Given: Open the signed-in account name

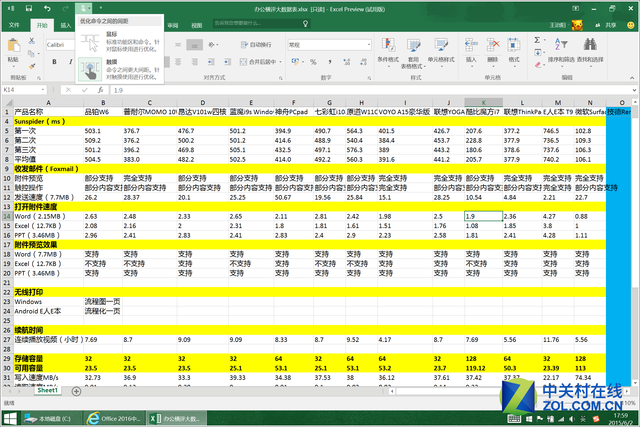Looking at the screenshot, I should [x=558, y=25].
